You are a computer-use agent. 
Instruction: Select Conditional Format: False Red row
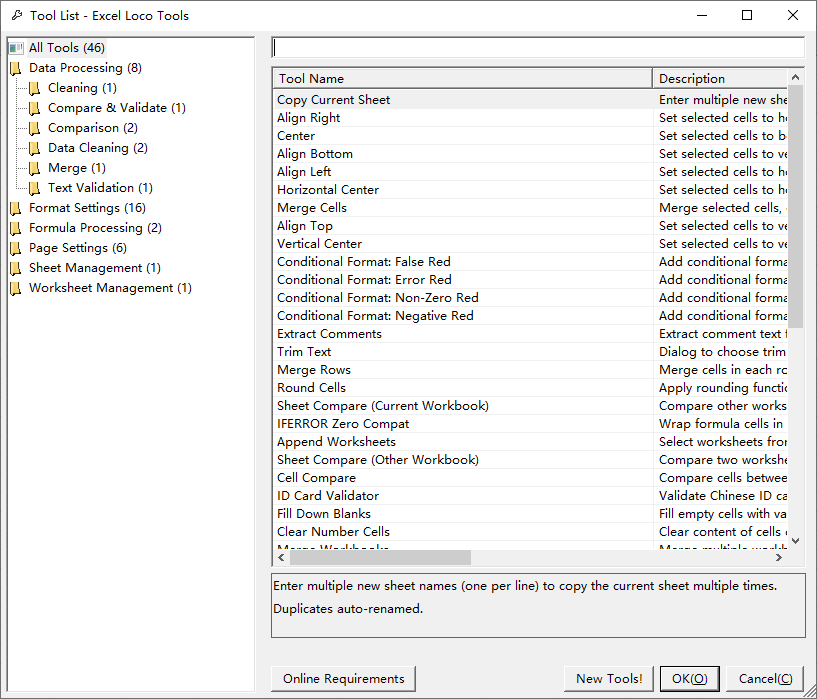530,262
